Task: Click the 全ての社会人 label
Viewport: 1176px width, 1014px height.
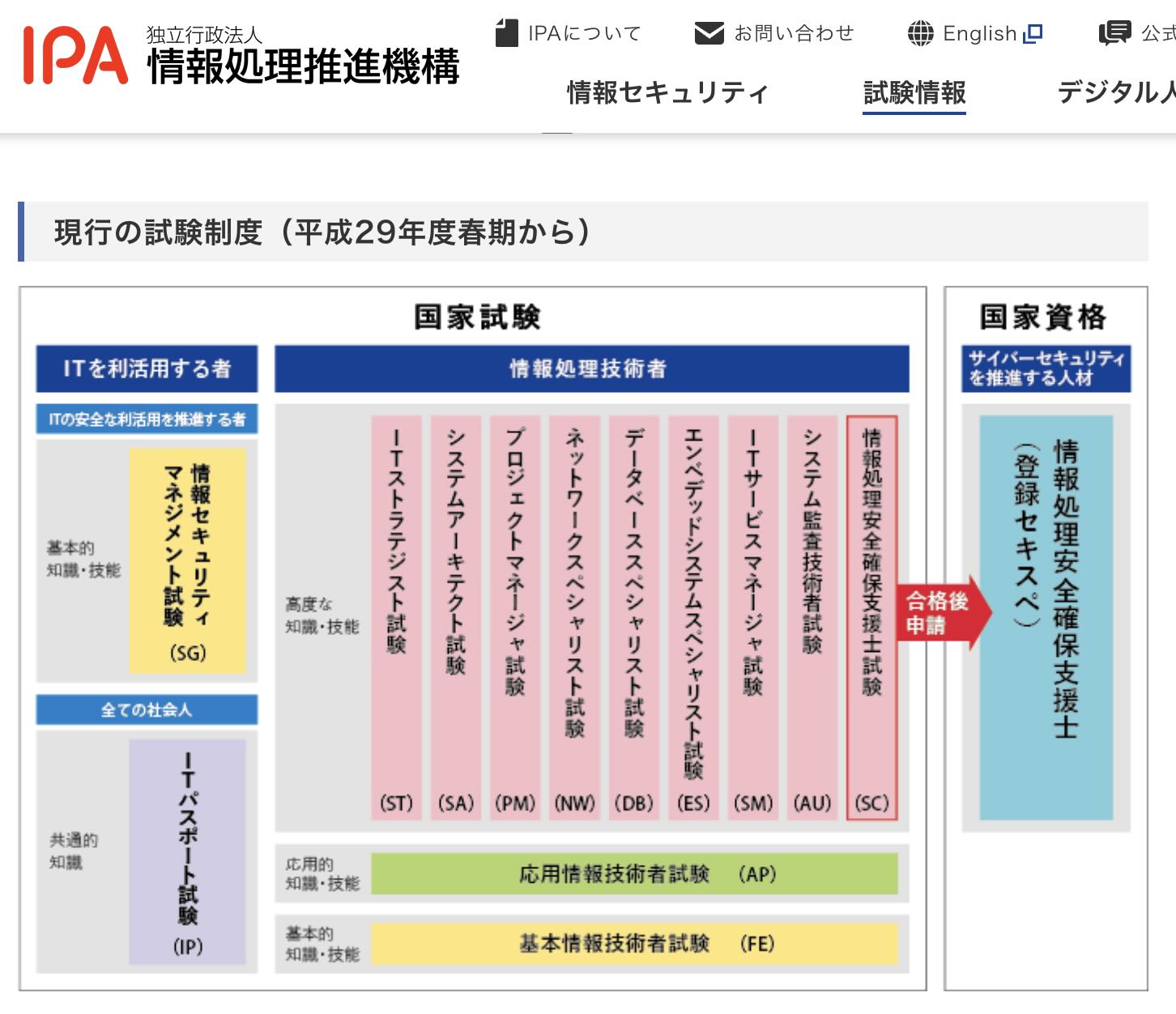Action: click(x=147, y=709)
